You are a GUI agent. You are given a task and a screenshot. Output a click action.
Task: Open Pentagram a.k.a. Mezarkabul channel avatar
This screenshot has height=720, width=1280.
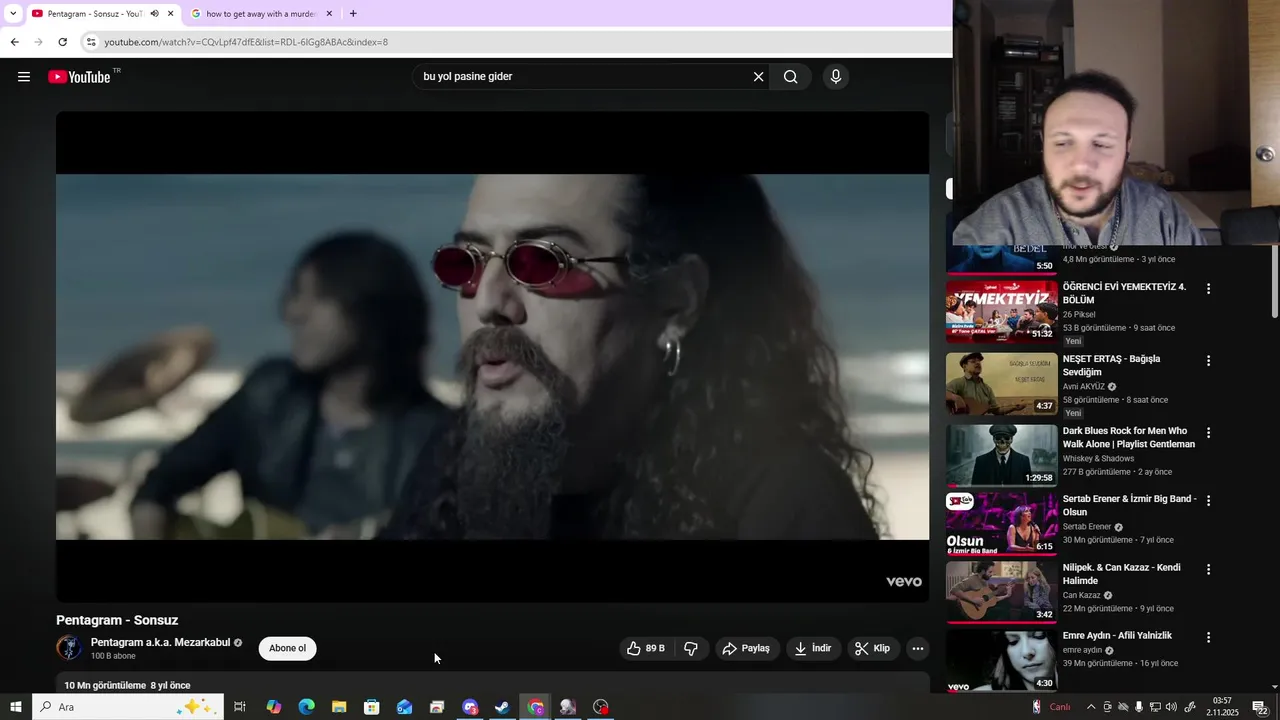pos(69,648)
